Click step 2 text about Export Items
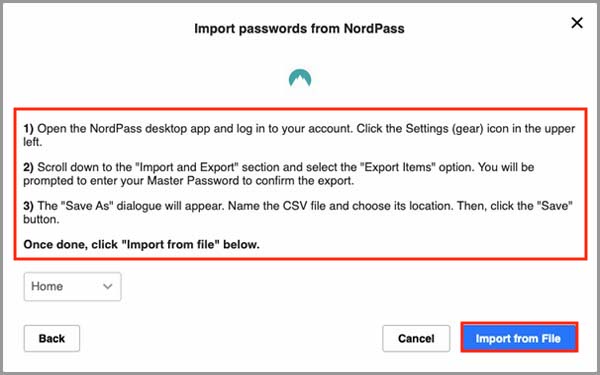 coord(279,174)
